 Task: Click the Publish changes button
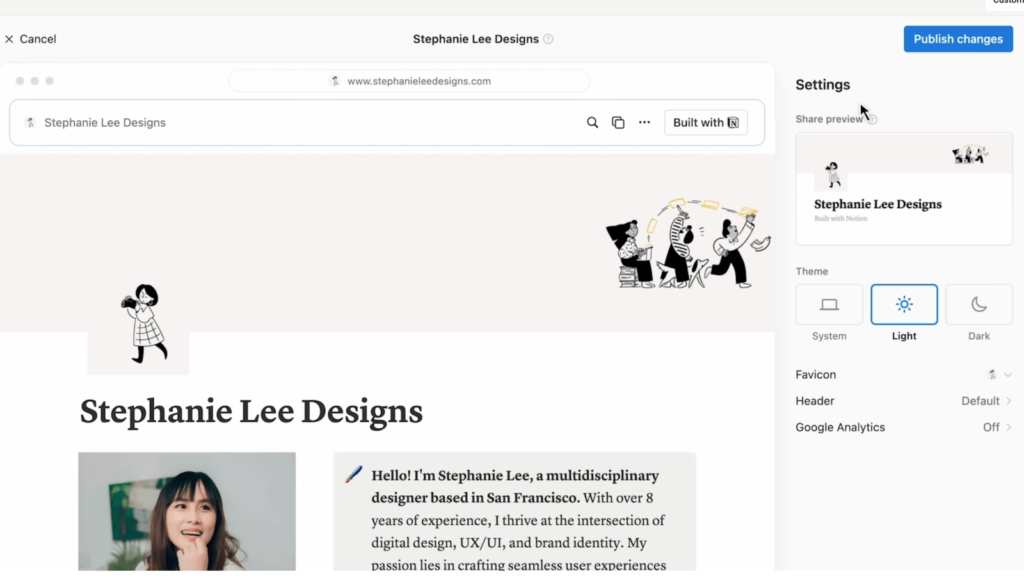click(958, 39)
